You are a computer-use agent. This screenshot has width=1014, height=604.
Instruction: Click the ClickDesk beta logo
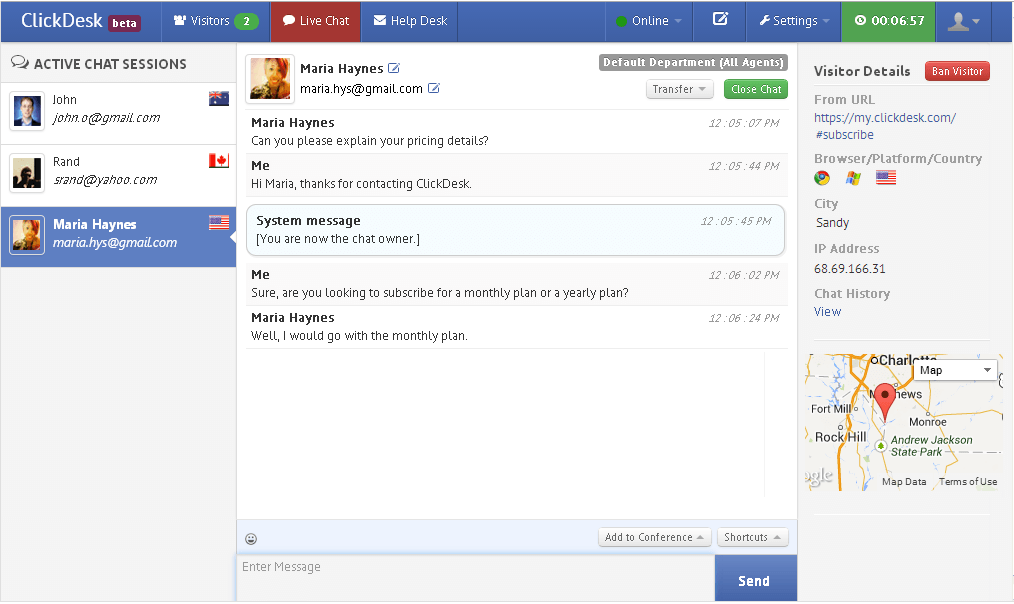(80, 21)
